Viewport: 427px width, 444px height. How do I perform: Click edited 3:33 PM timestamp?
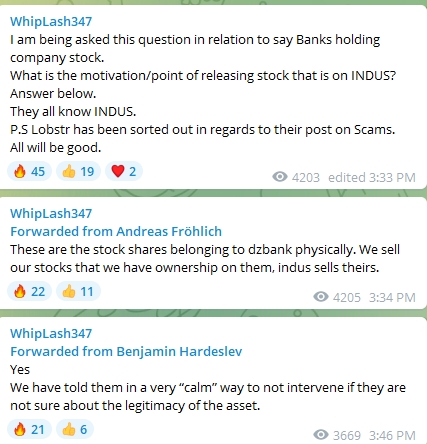372,177
